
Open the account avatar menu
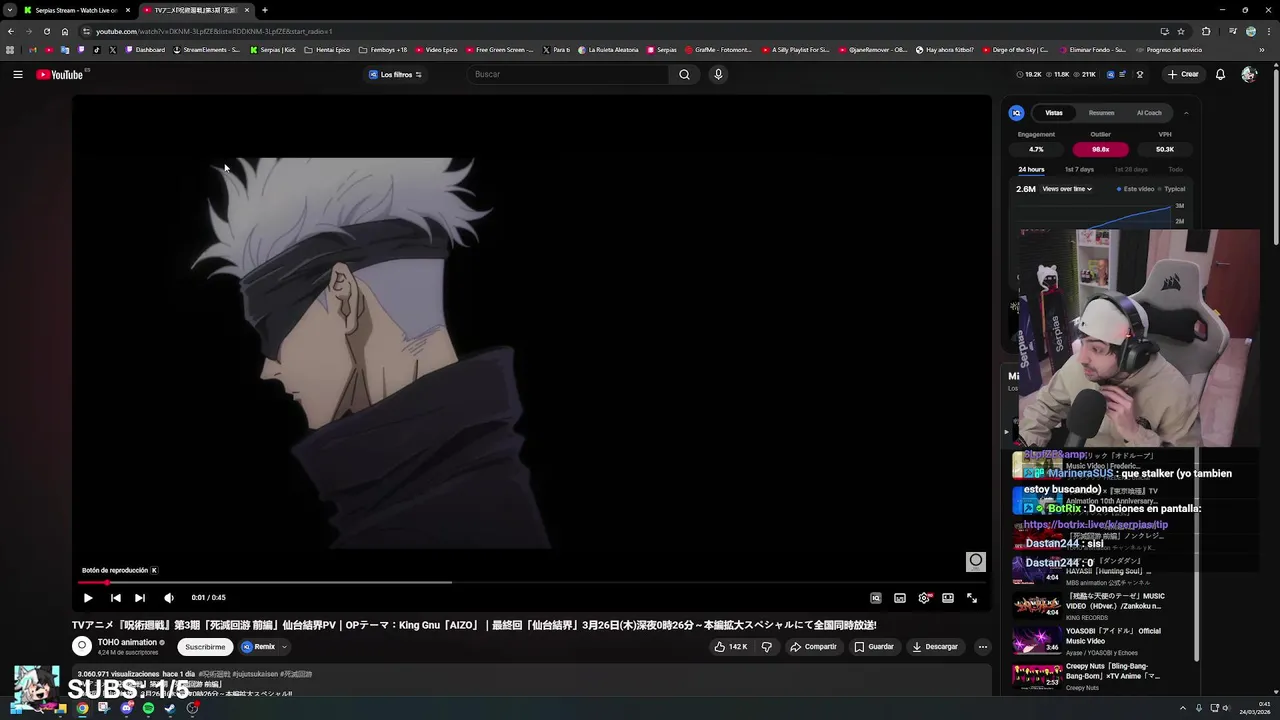pyautogui.click(x=1249, y=75)
